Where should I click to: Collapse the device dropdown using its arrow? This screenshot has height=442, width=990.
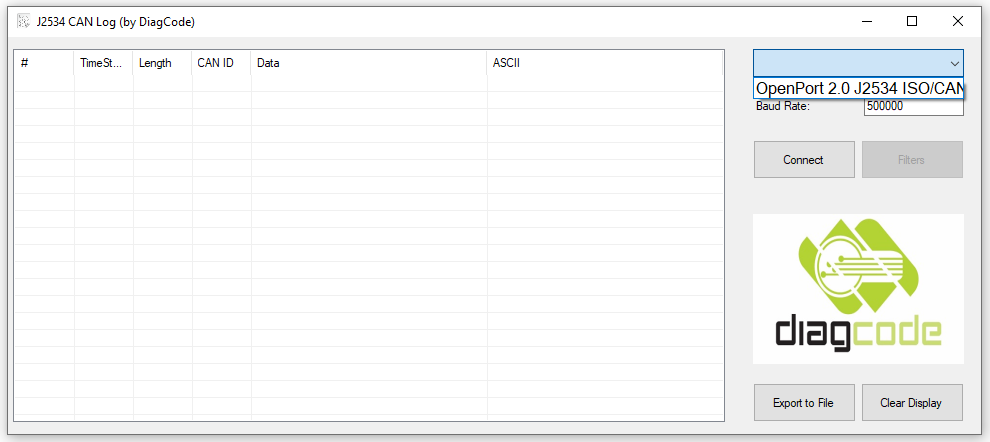coord(954,63)
